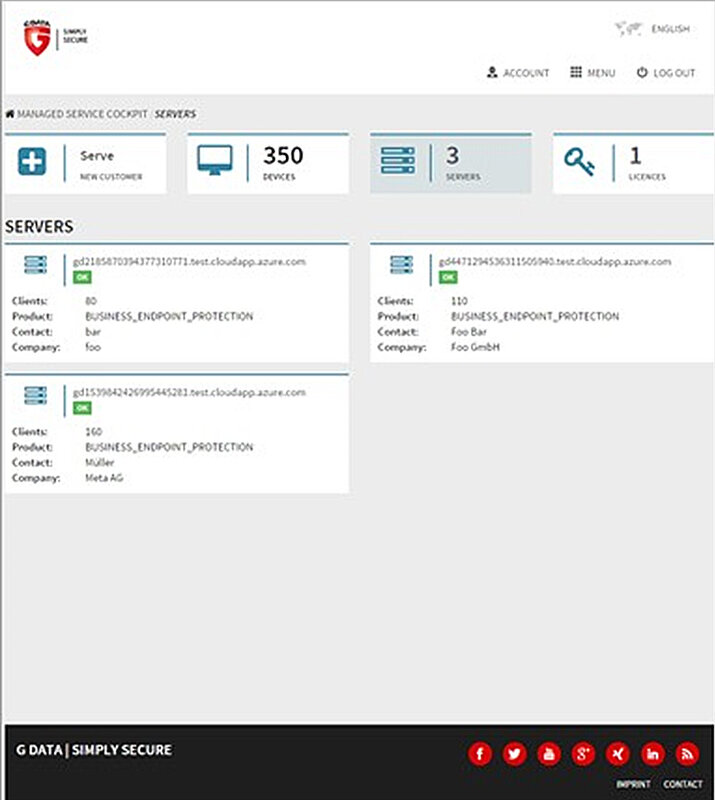715x800 pixels.
Task: Open the YouTube social icon in footer
Action: (x=549, y=754)
